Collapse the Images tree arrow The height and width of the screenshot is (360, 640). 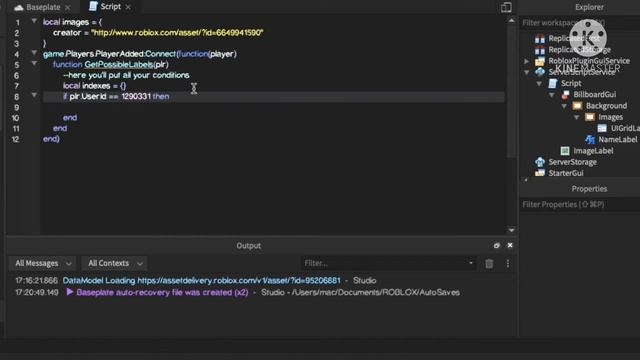pos(577,117)
